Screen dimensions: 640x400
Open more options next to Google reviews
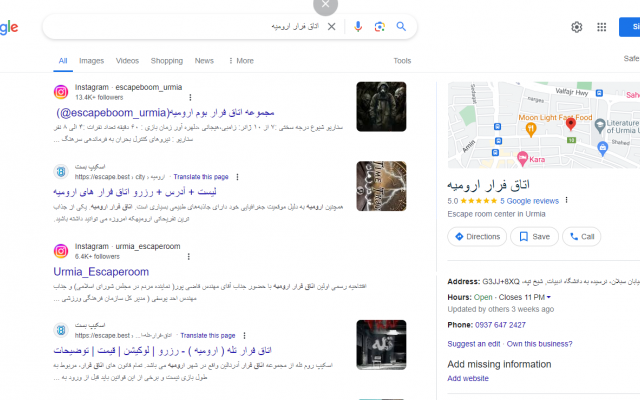point(566,200)
